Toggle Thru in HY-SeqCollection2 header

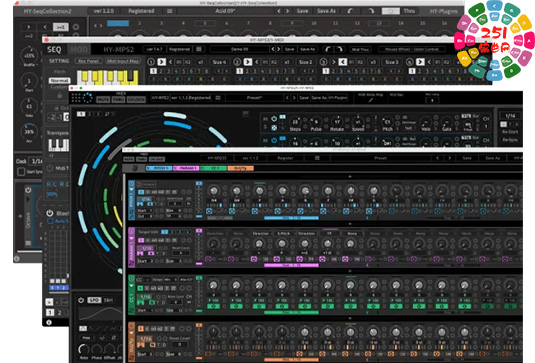point(409,11)
